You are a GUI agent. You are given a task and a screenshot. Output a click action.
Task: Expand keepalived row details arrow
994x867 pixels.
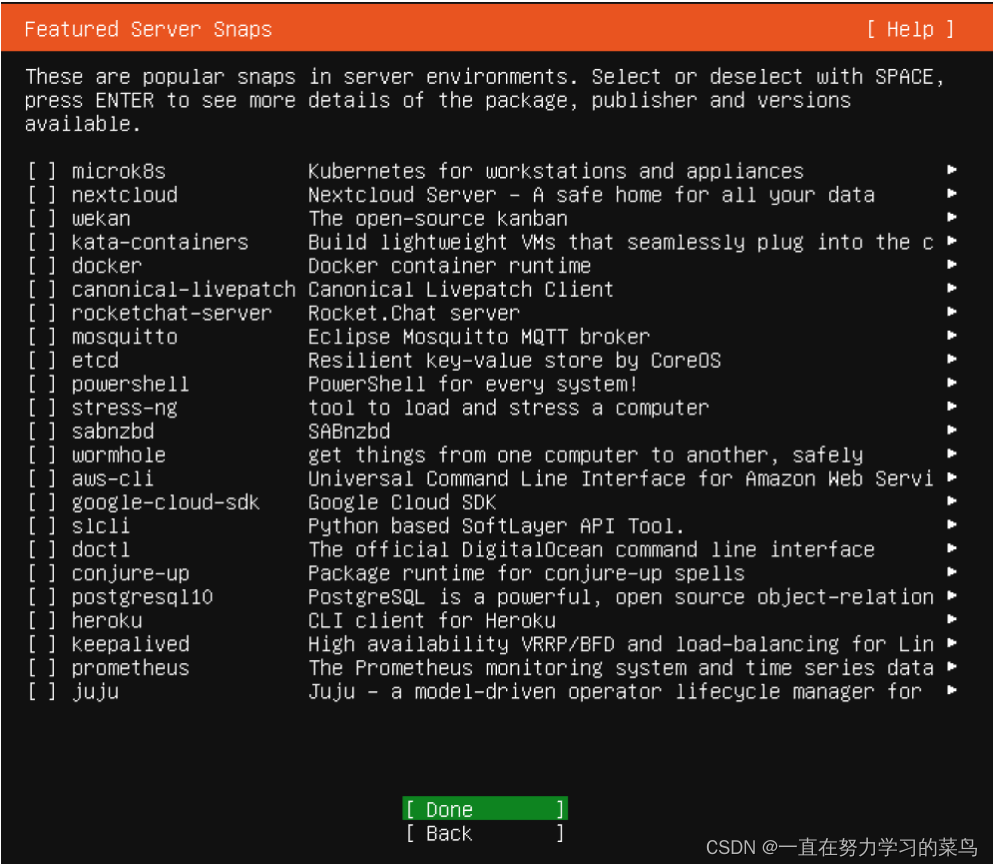(952, 643)
